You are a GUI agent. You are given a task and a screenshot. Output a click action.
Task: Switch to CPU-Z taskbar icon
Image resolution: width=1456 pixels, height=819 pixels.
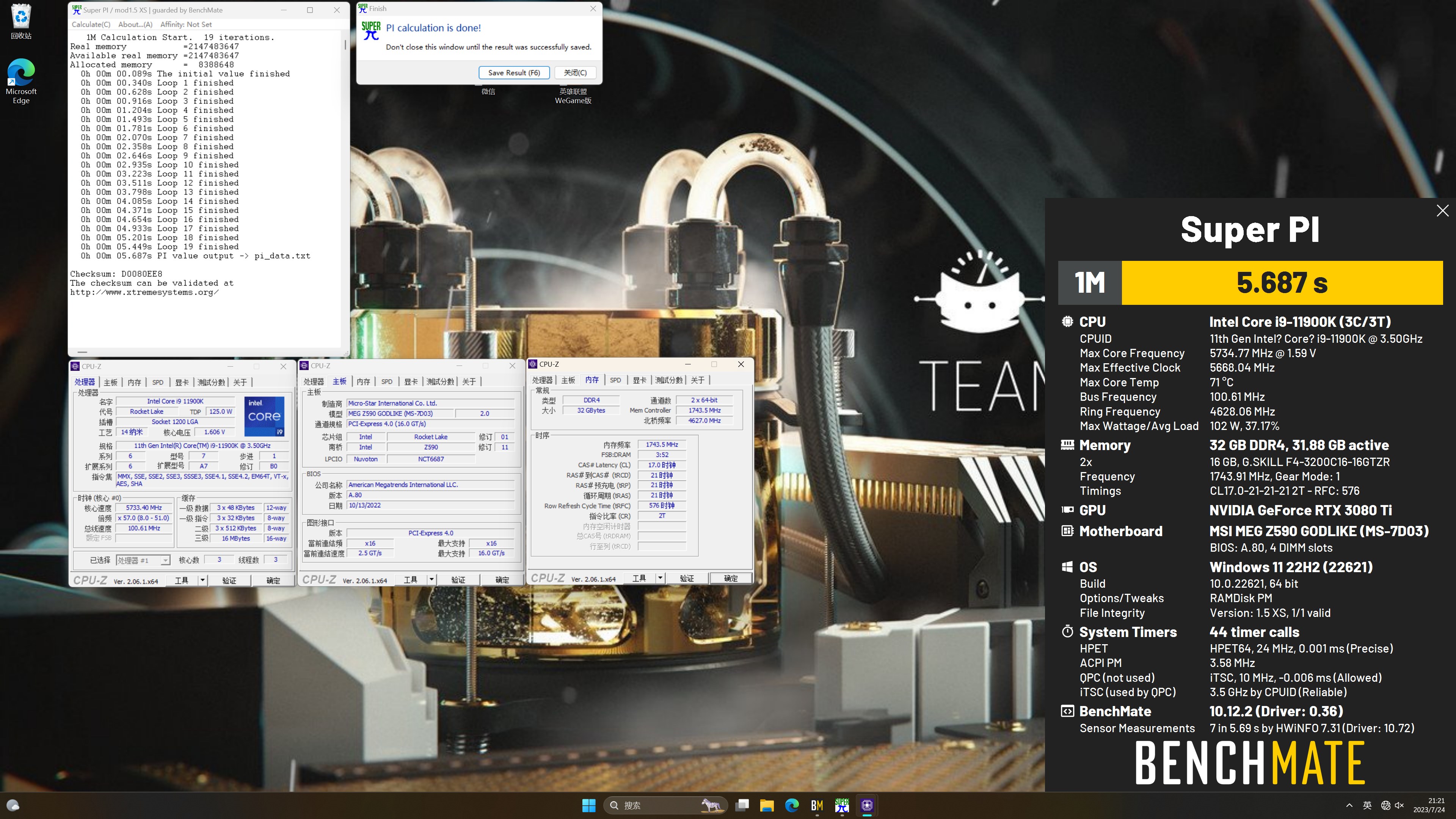point(867,805)
